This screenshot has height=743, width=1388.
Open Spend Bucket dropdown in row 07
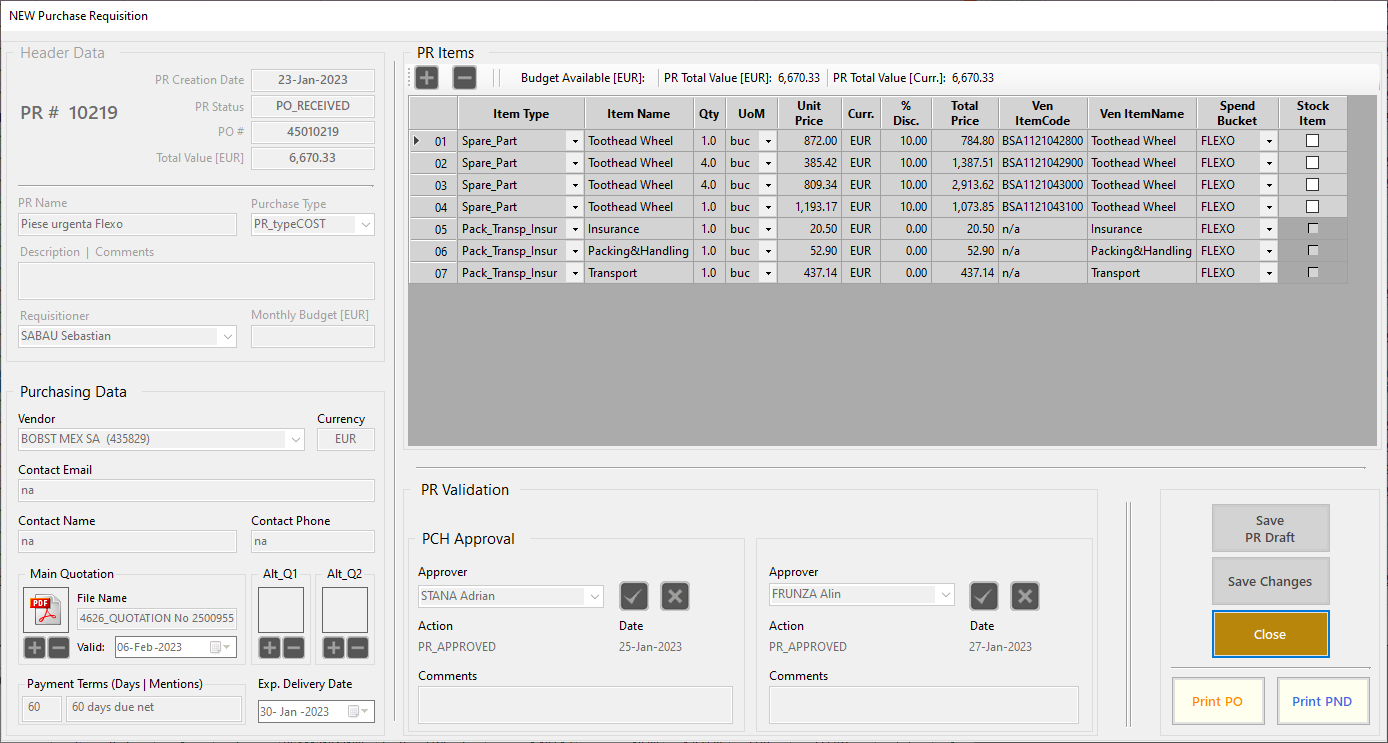1269,273
